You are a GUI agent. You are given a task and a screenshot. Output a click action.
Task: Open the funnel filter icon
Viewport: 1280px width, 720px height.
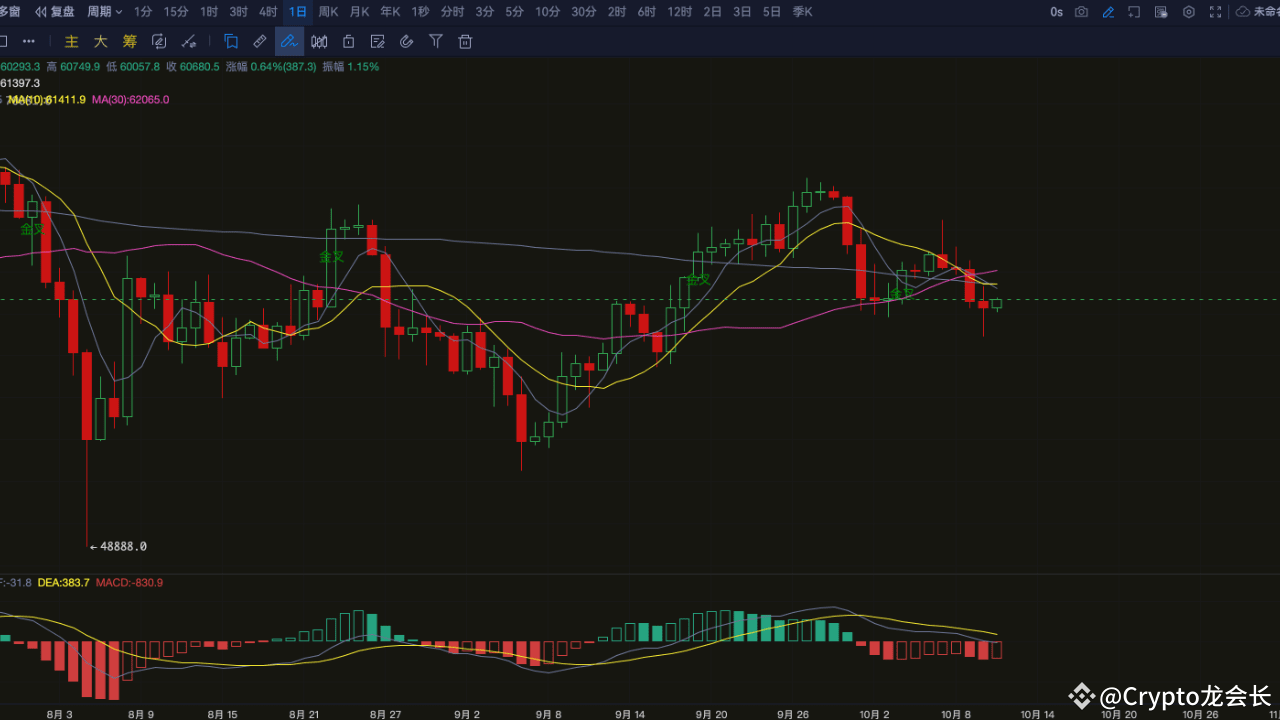(436, 41)
